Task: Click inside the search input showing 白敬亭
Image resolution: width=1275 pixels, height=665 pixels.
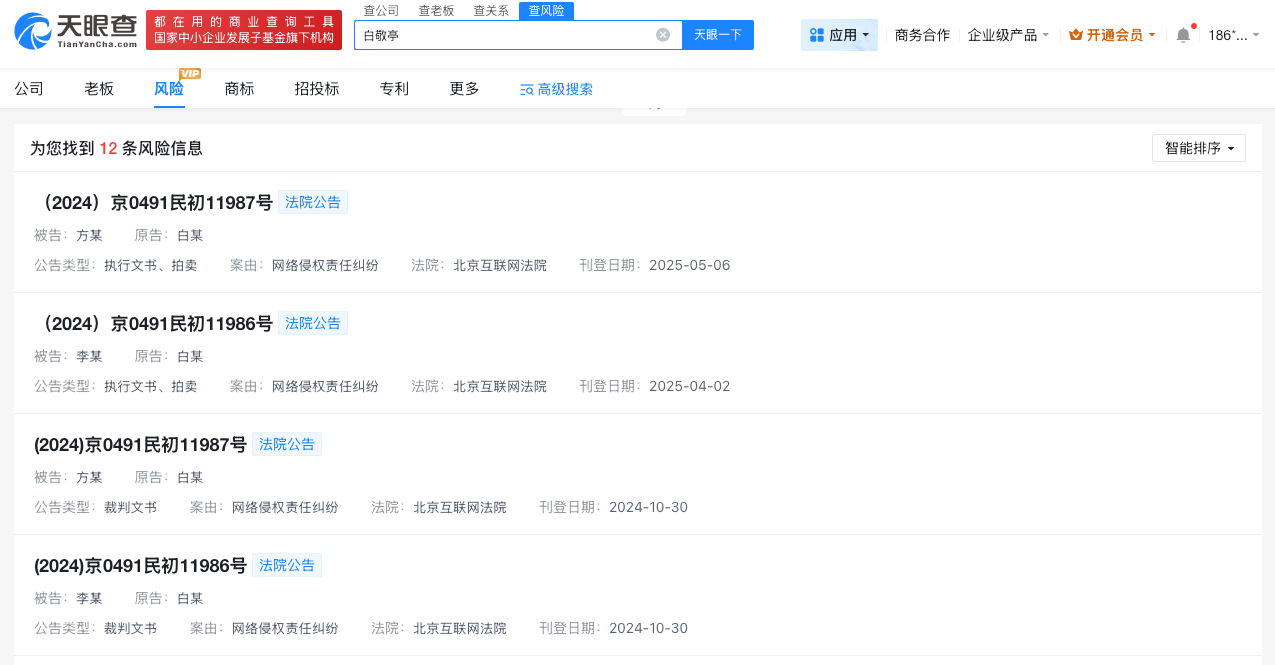Action: coord(500,34)
